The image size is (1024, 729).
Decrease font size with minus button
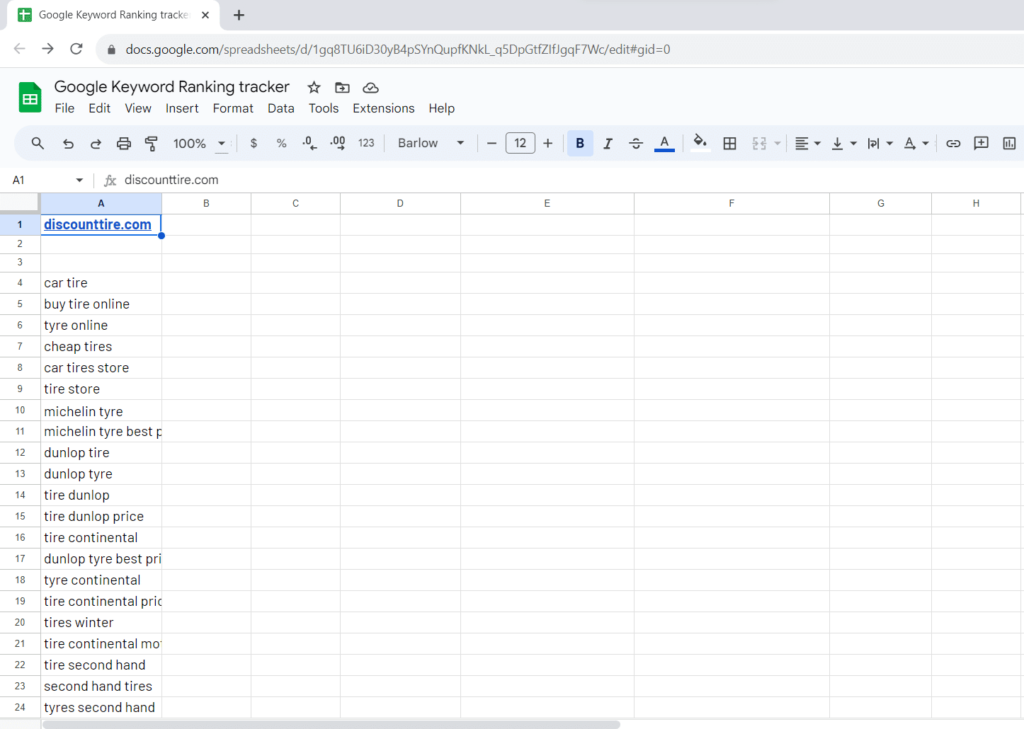point(492,143)
